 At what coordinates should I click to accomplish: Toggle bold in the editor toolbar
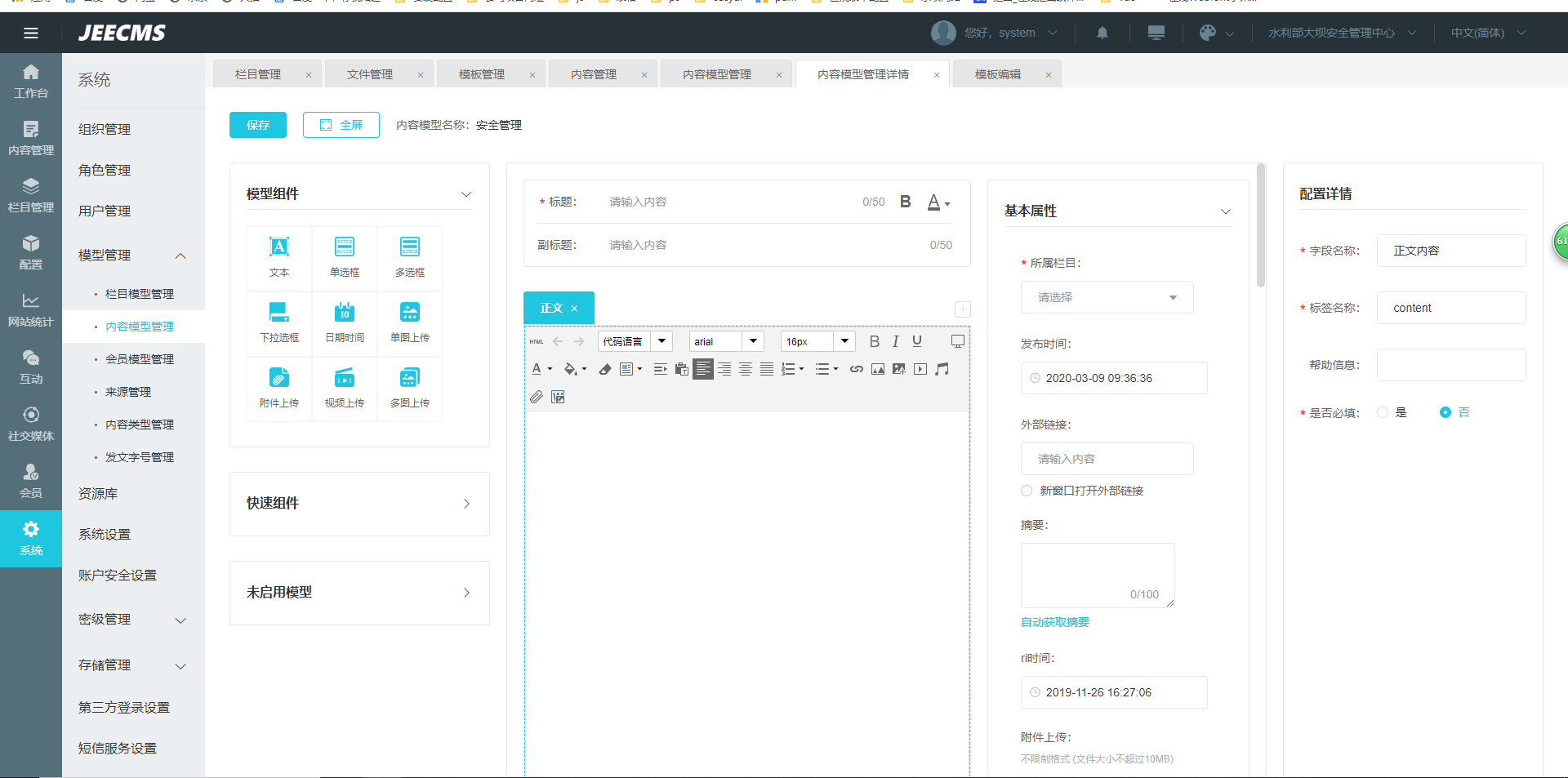(874, 341)
